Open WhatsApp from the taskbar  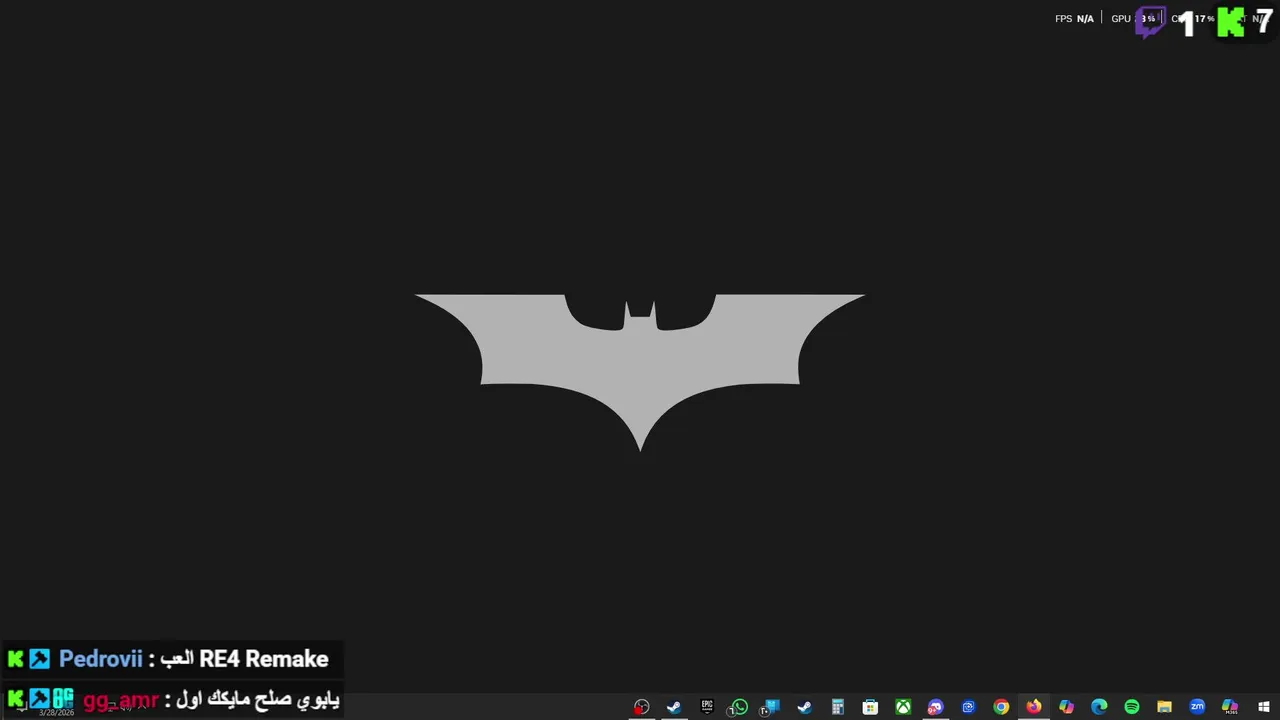coord(739,707)
